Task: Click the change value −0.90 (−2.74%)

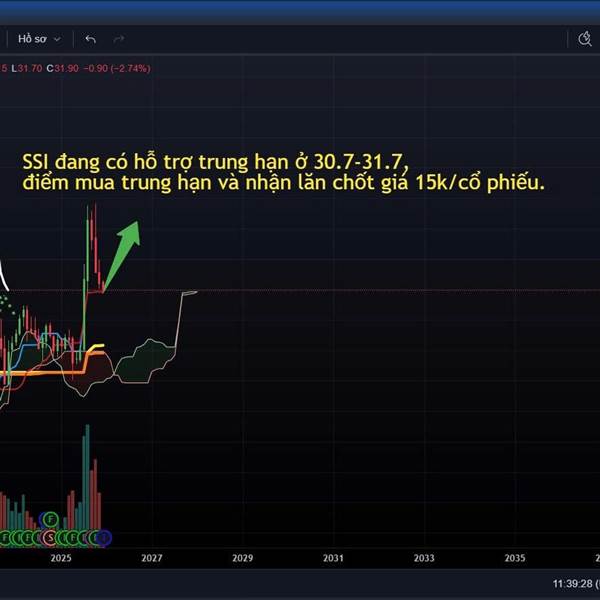Action: pos(117,68)
